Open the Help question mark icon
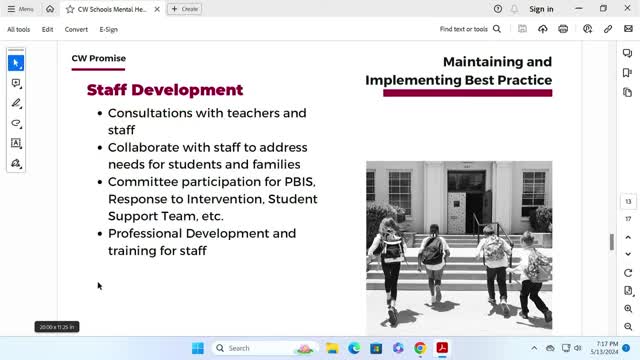 click(x=498, y=9)
